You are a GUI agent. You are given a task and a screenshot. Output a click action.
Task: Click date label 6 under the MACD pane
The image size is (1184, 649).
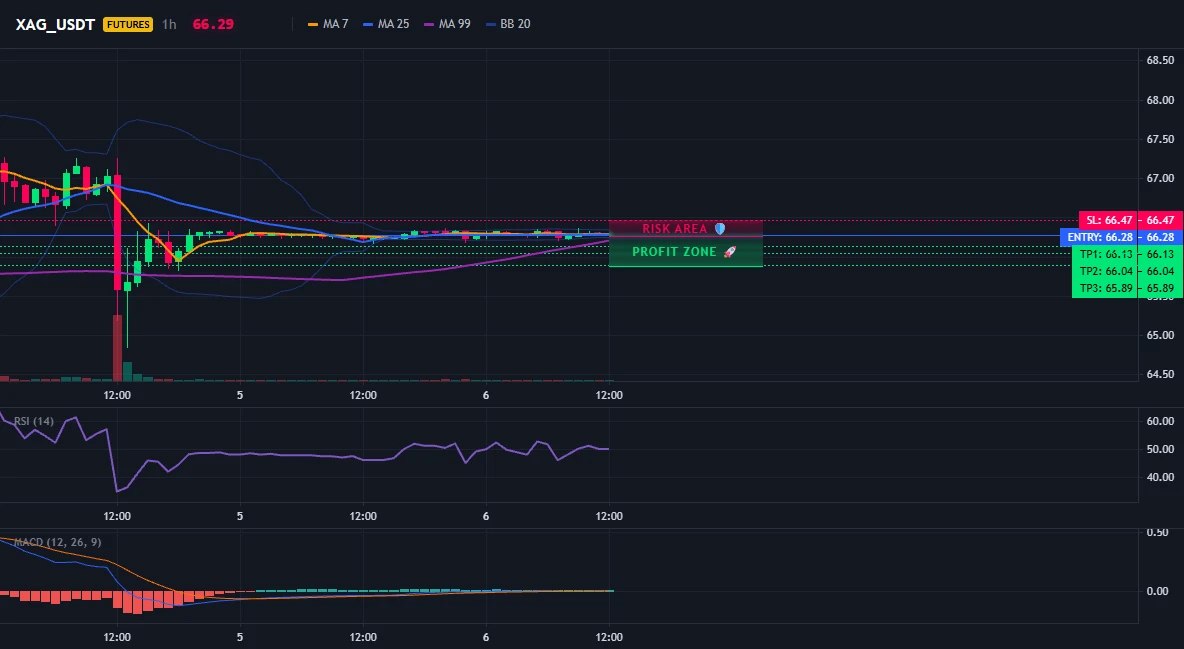(x=486, y=637)
